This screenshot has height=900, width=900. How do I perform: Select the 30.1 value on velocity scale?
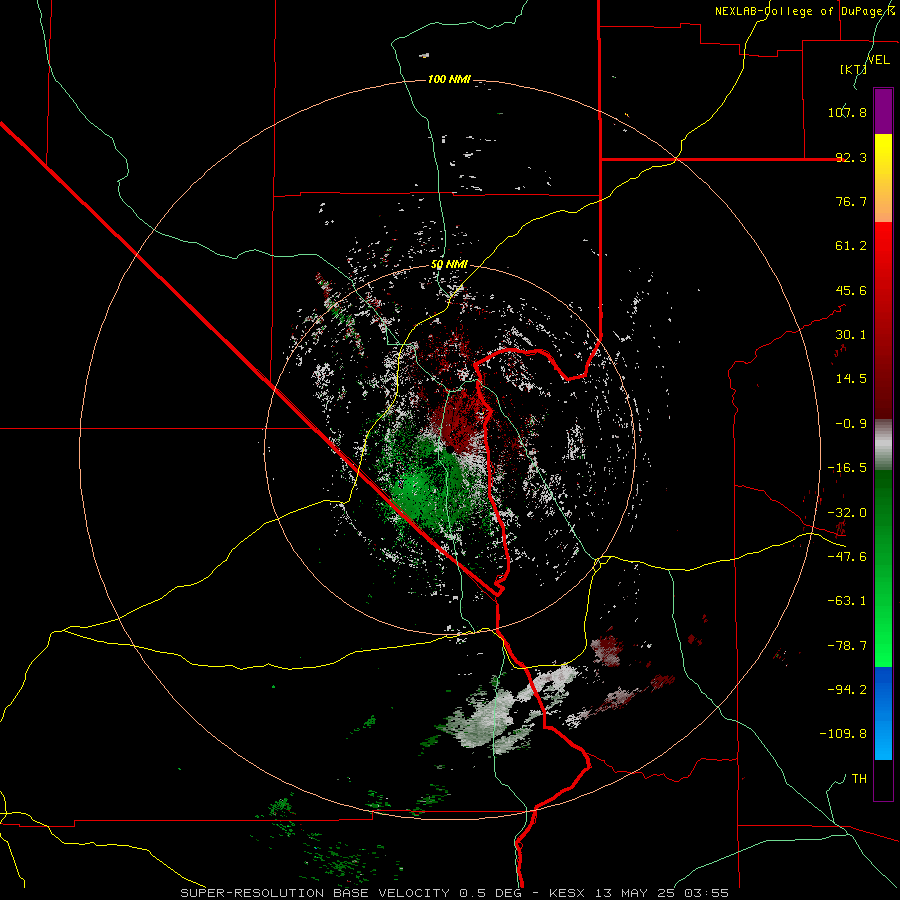point(851,335)
